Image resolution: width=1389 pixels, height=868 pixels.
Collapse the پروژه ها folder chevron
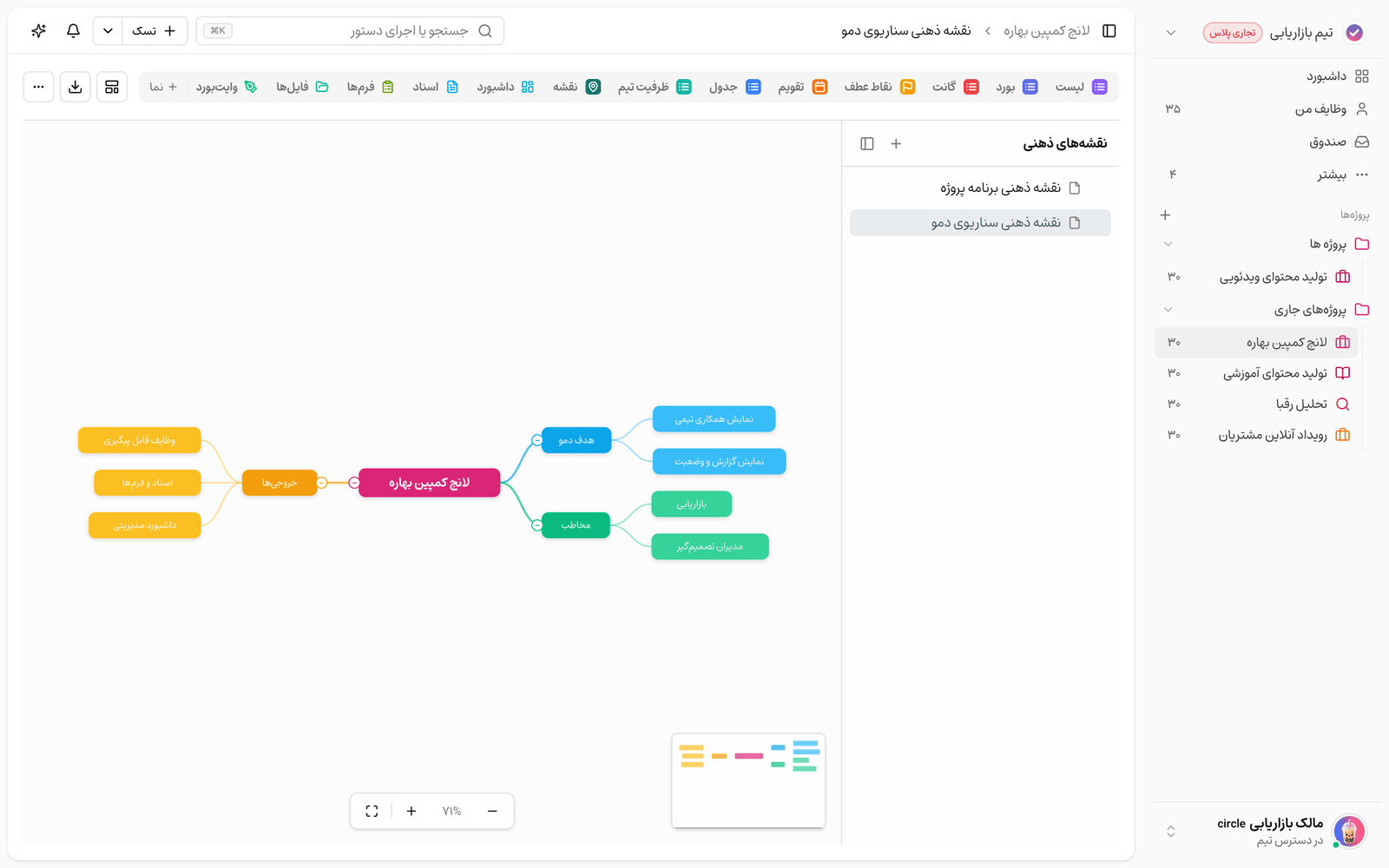click(1168, 244)
